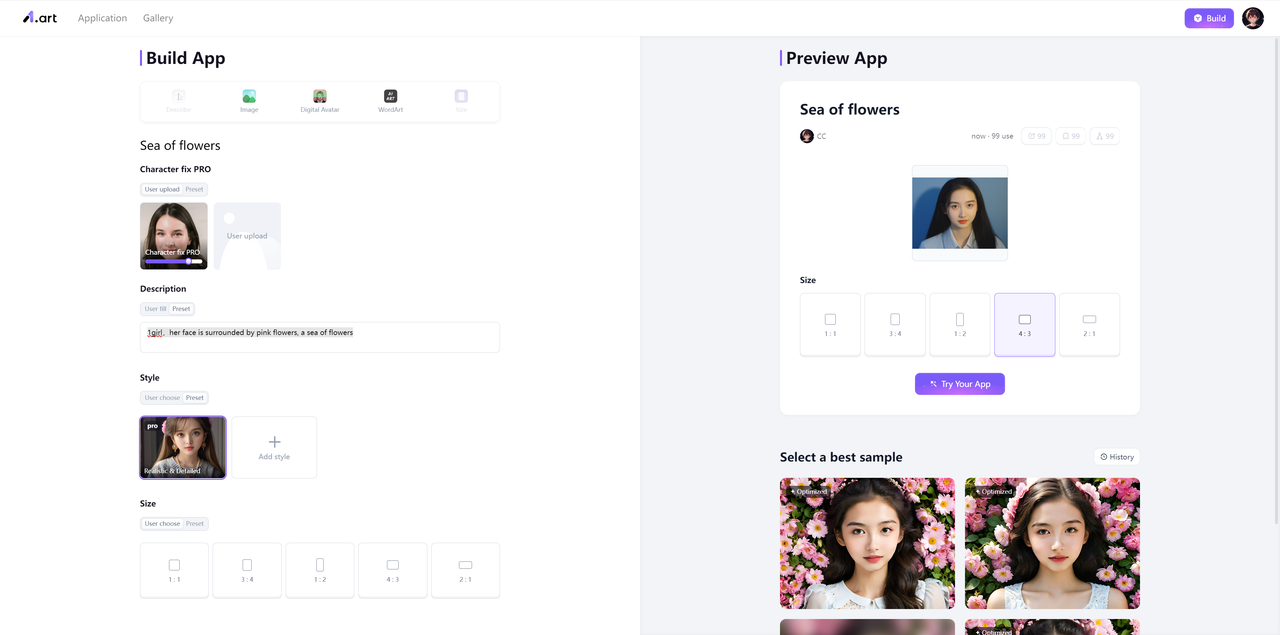
Task: Switch Build App Size to Preset mode
Action: (x=195, y=524)
